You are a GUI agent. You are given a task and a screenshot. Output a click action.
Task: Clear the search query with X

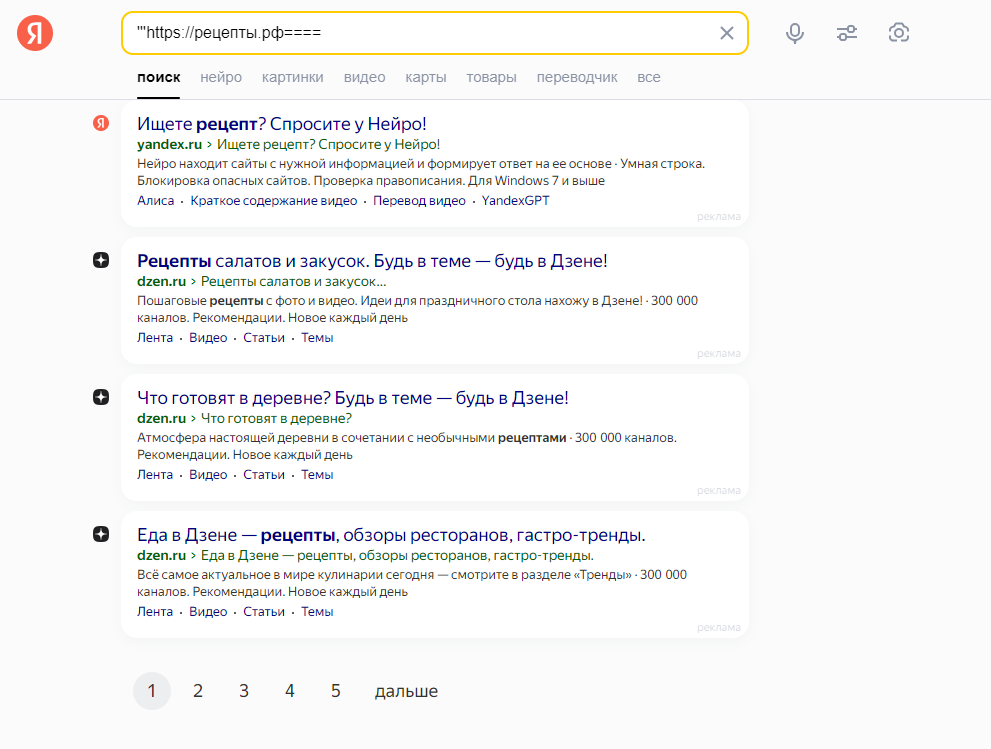727,33
